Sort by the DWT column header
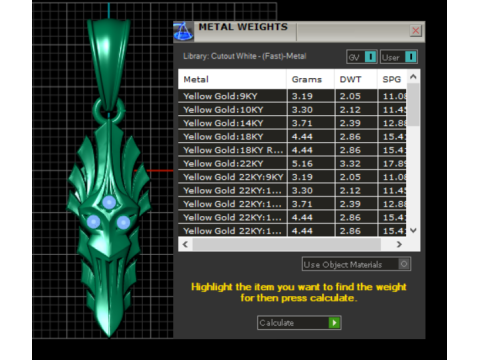Viewport: 480px width, 360px height. pos(356,79)
